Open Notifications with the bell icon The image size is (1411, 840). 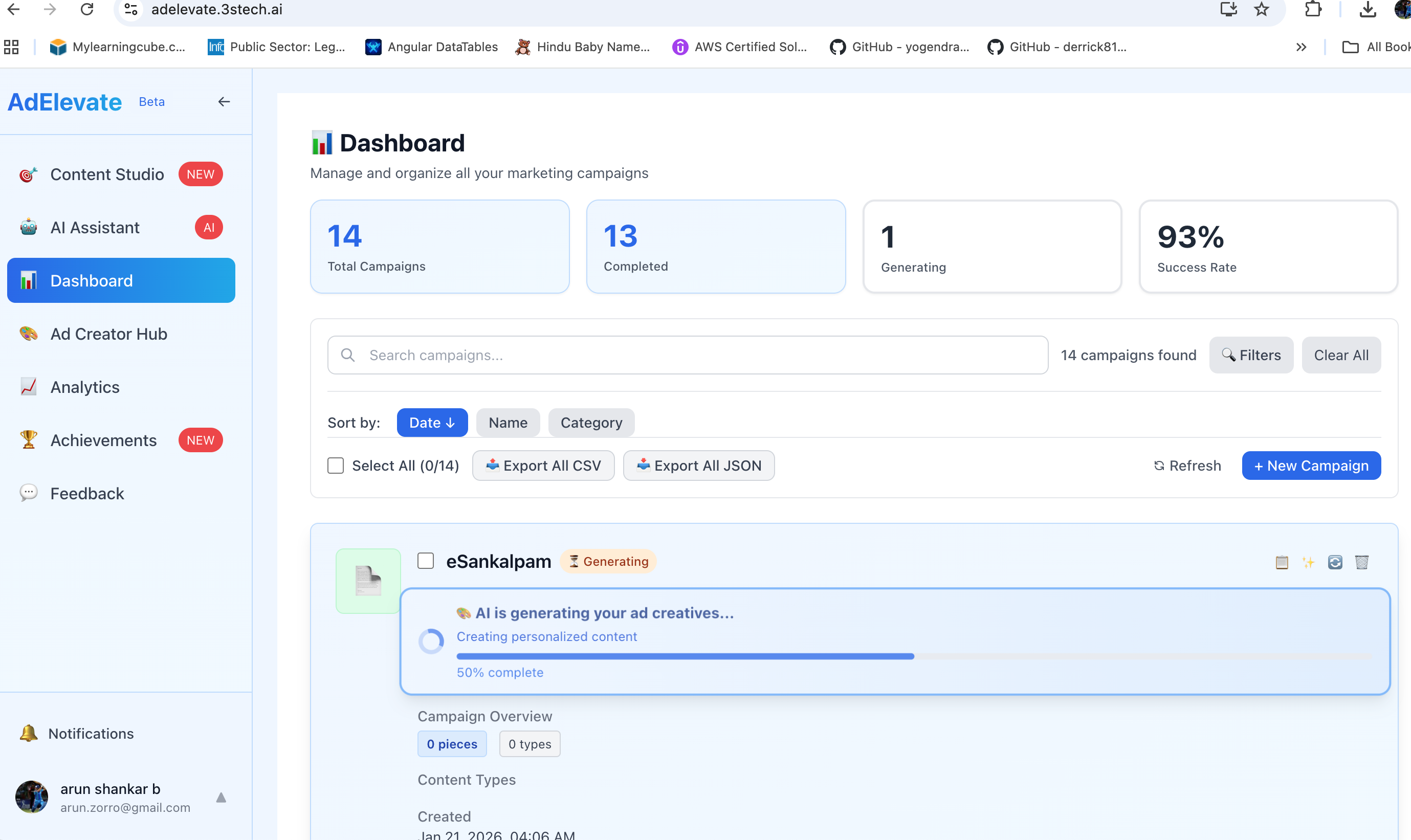pos(28,733)
